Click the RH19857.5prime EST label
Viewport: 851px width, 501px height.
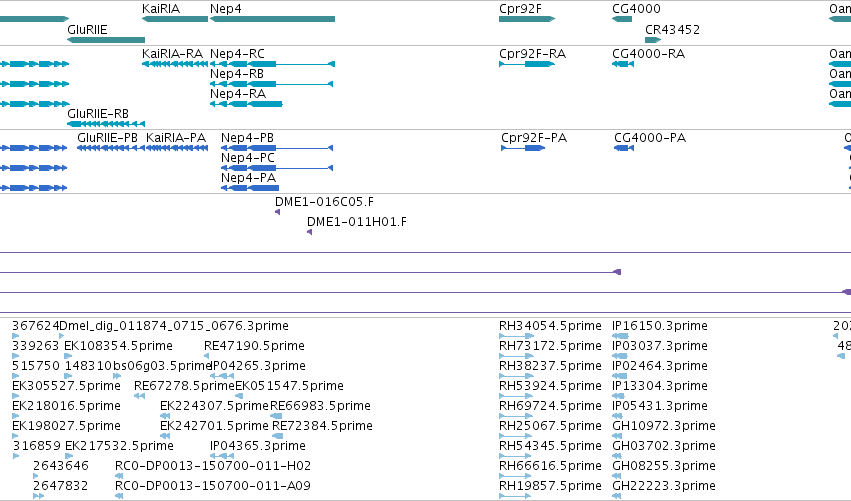coord(550,486)
